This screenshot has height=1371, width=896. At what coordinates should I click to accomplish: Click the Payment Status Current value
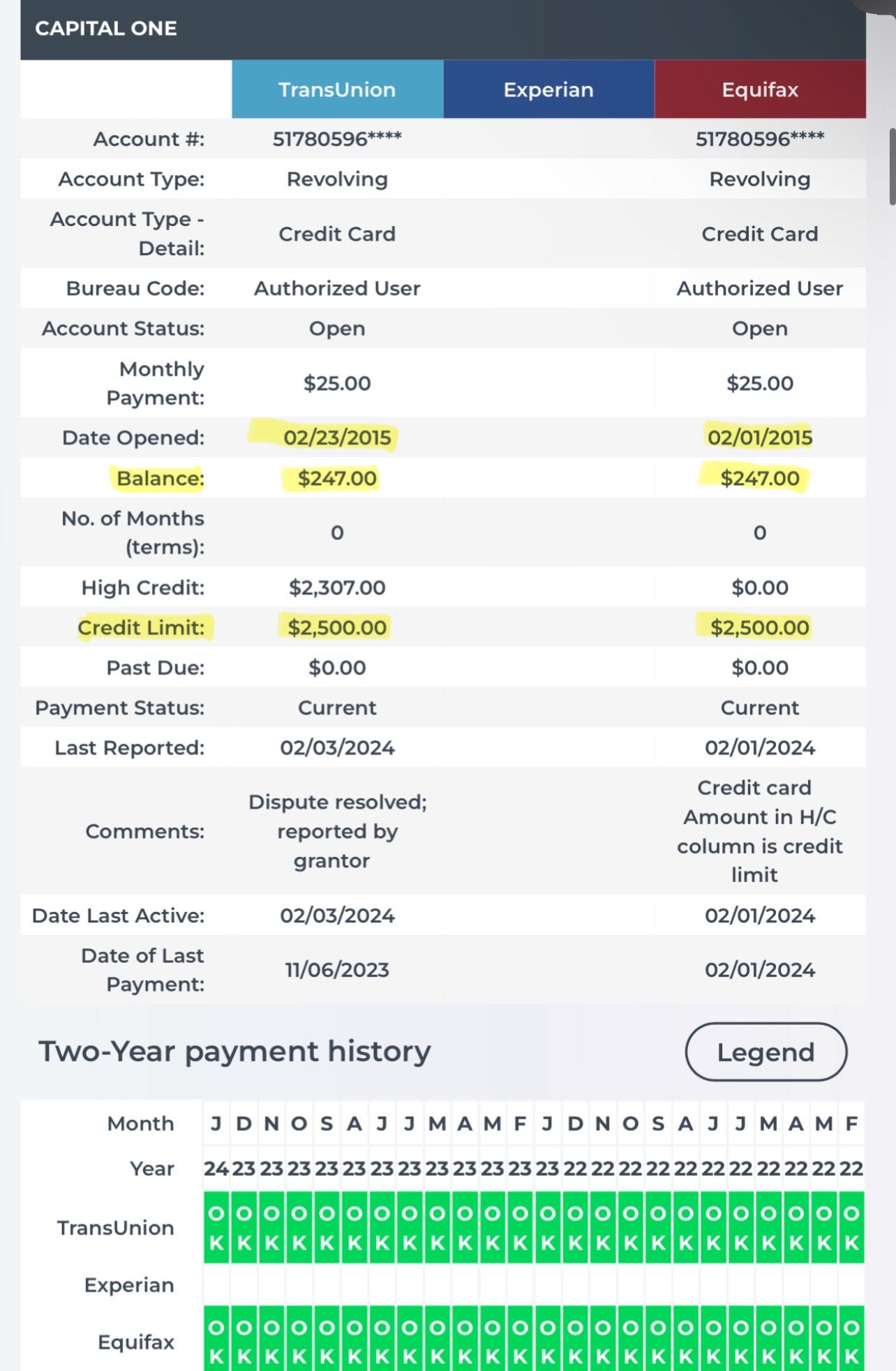(x=337, y=707)
